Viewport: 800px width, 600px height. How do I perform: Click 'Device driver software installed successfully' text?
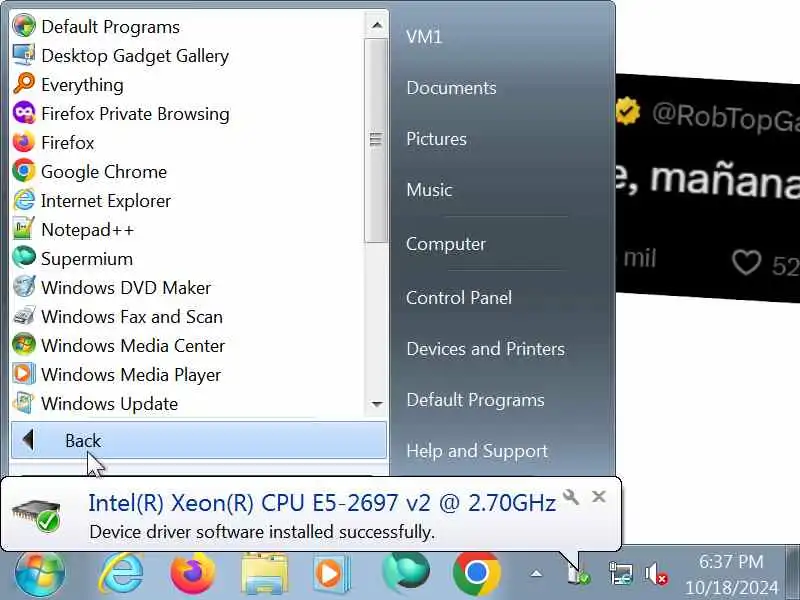pyautogui.click(x=262, y=532)
